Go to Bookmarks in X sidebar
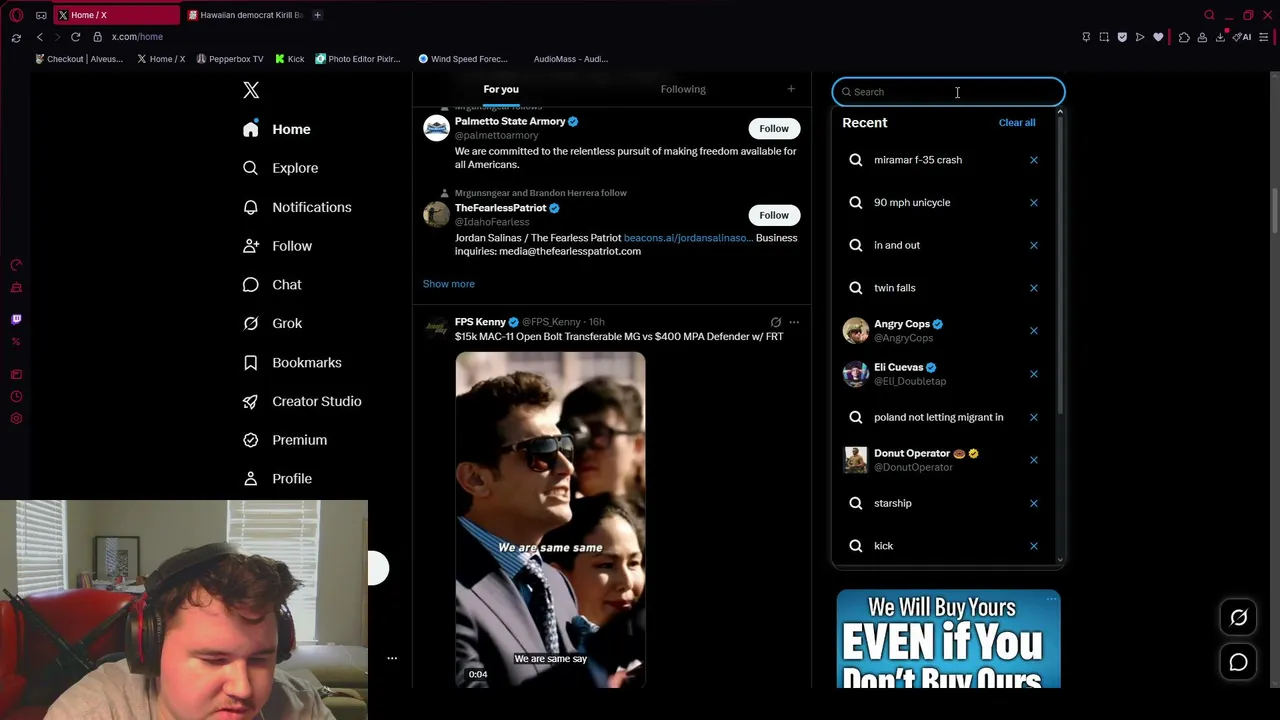1280x720 pixels. point(293,362)
